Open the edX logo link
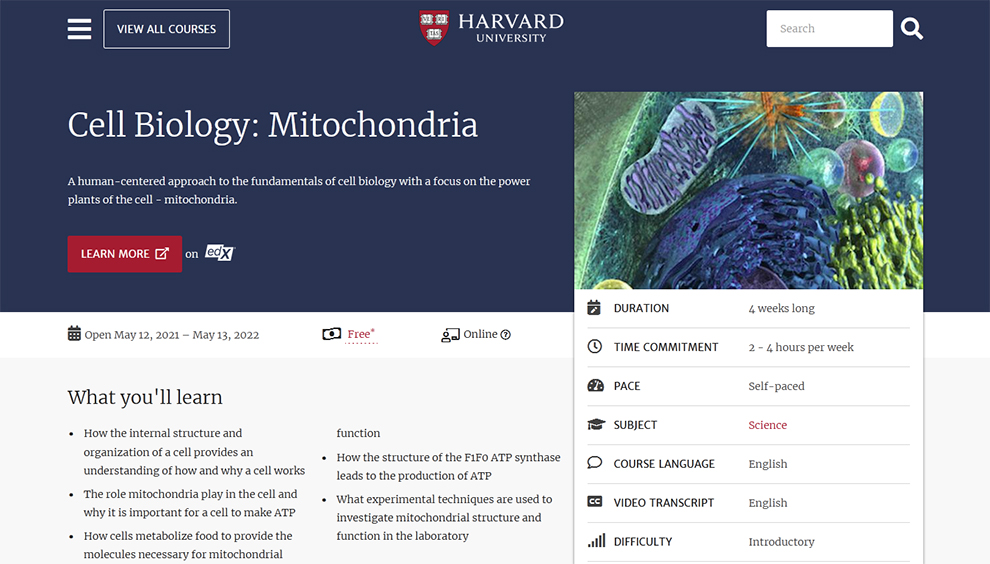 click(219, 253)
